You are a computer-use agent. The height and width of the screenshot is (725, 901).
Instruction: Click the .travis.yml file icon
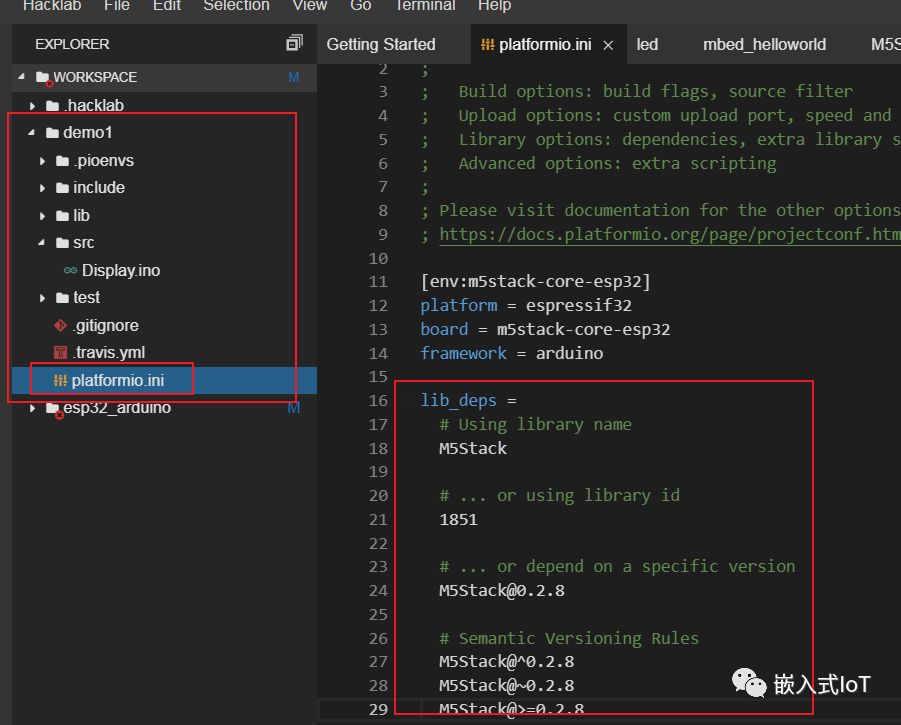point(59,353)
